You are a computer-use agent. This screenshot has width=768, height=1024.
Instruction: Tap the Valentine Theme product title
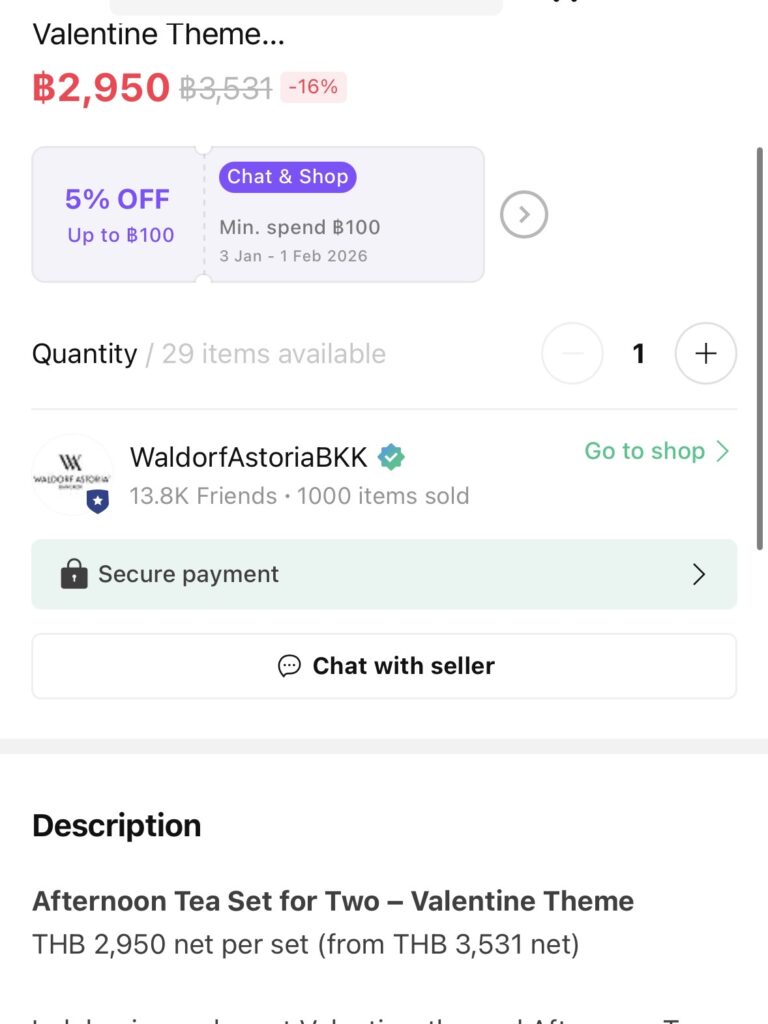[x=158, y=34]
